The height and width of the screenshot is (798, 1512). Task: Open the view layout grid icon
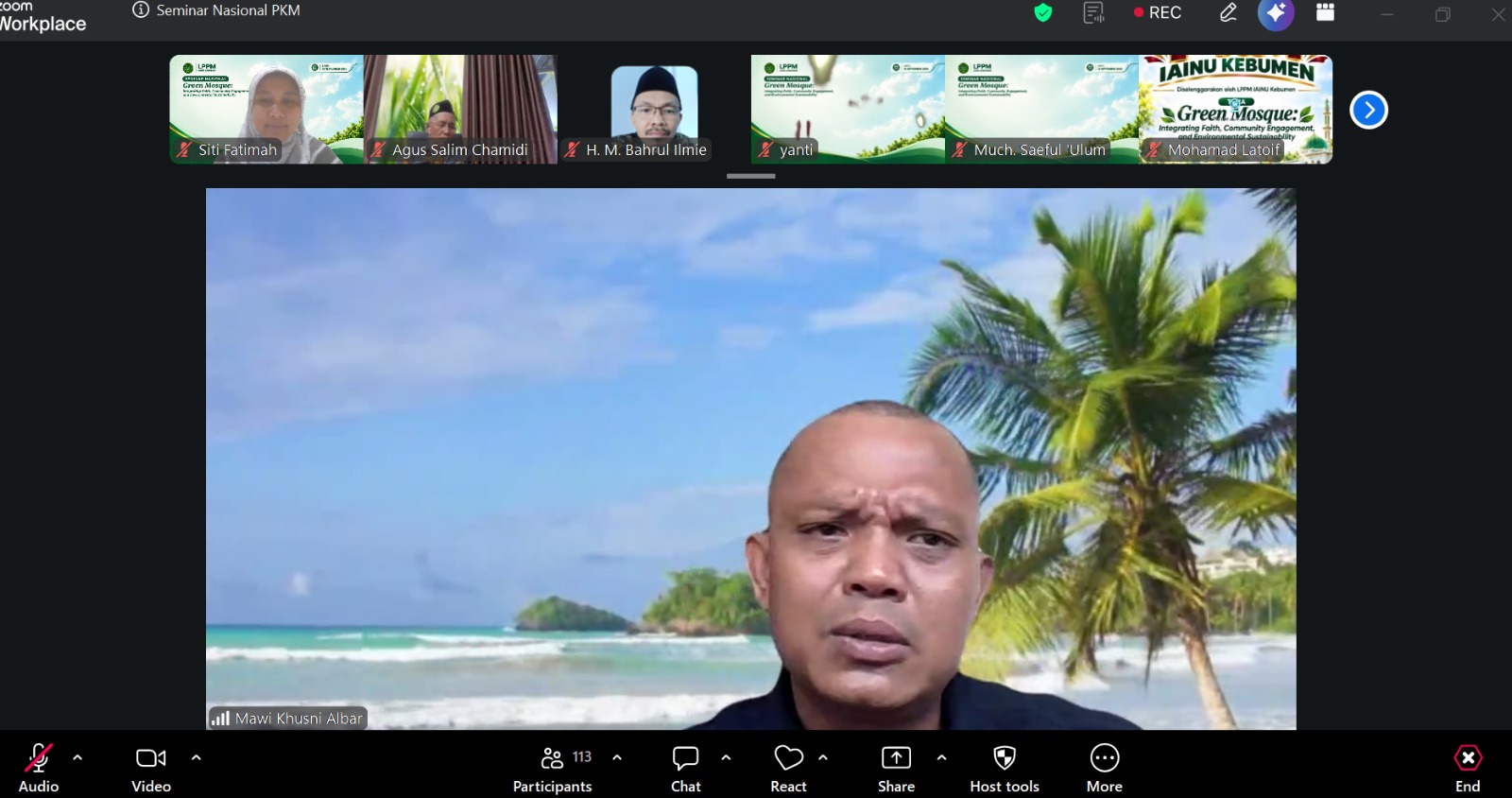[1325, 12]
